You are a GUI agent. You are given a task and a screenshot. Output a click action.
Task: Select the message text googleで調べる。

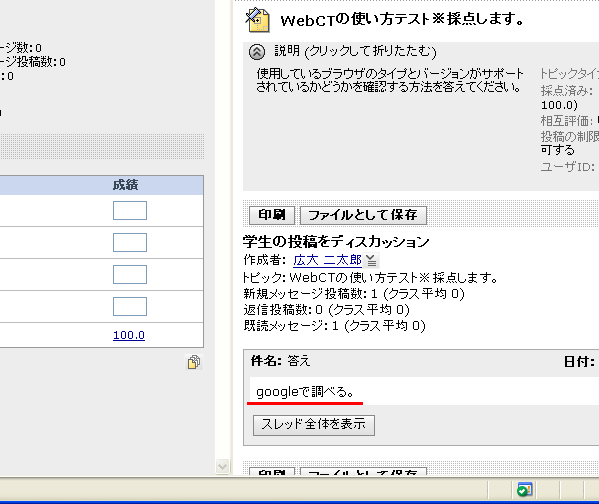pyautogui.click(x=305, y=392)
